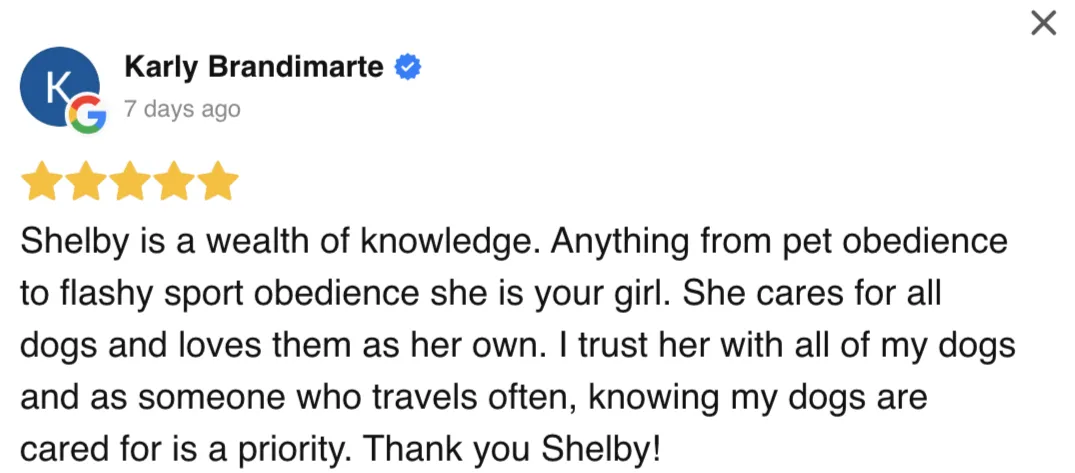1075x473 pixels.
Task: Click the blue verified checkmark badge
Action: click(x=408, y=68)
